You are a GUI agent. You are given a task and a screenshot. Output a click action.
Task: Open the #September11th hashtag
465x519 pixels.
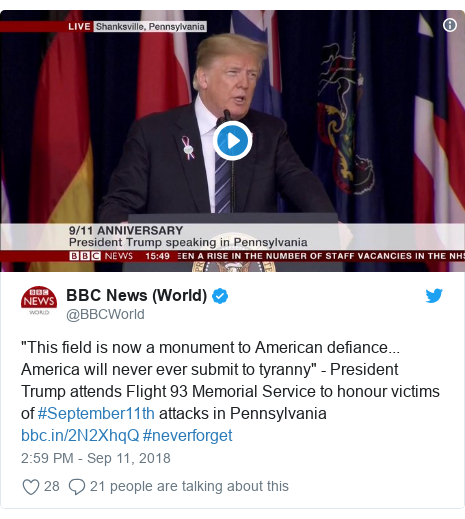96,414
